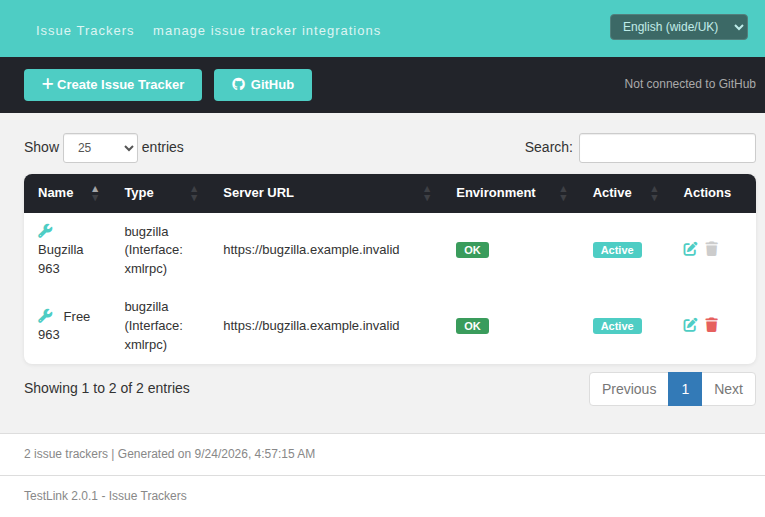Click TestLink 2.0.1 - Issue Trackers footer
The image size is (765, 517).
[x=105, y=496]
